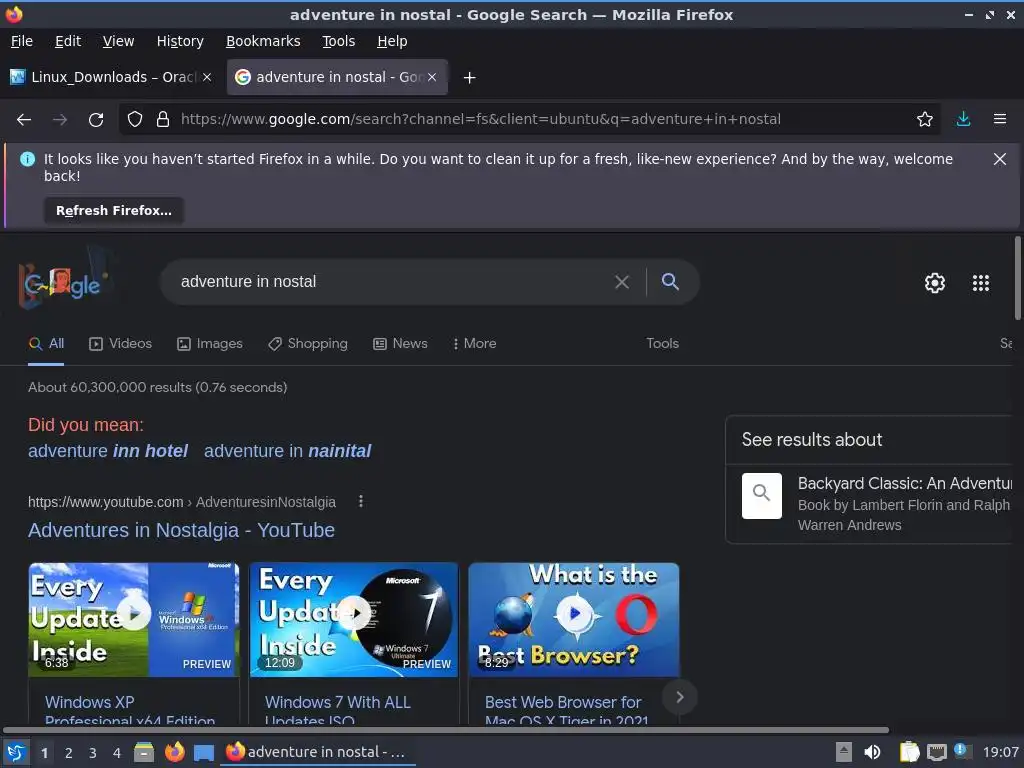Switch to News search results
1024x768 pixels.
(x=400, y=344)
